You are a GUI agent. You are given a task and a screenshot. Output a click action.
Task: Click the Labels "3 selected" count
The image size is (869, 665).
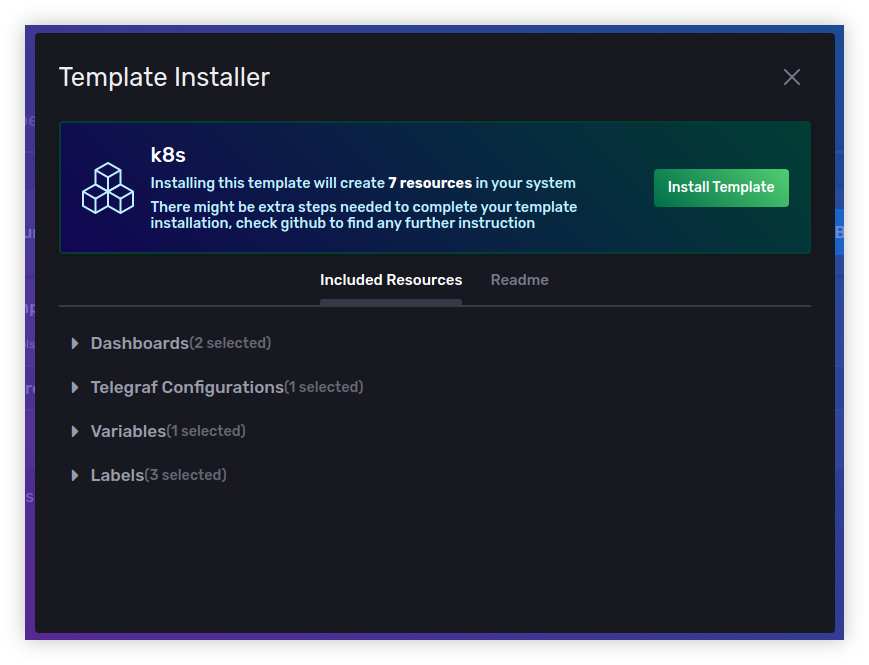coord(186,475)
